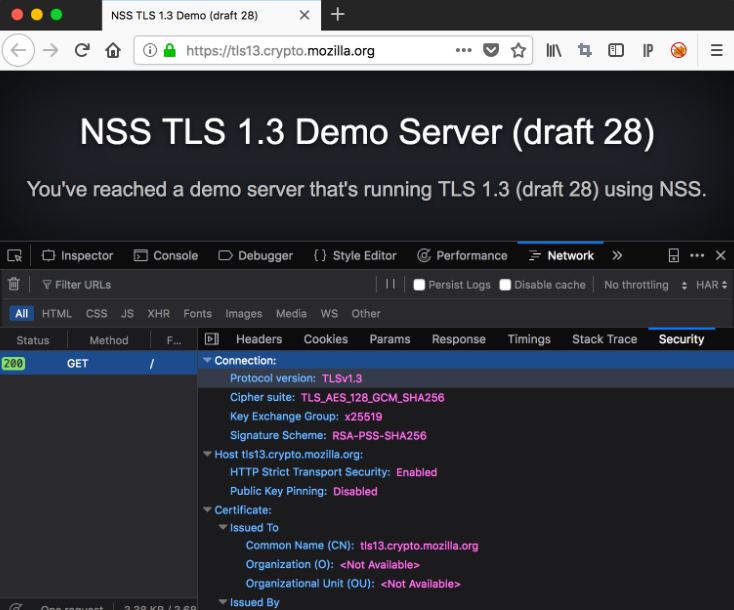Image resolution: width=734 pixels, height=610 pixels.
Task: Filter requests by WS
Action: [329, 313]
